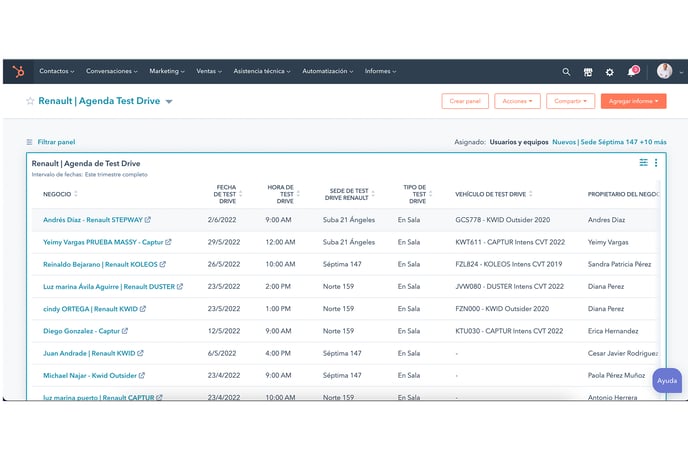Open external link icon next to Andrés Diaz deal
Image resolution: width=688 pixels, height=458 pixels.
click(x=148, y=219)
